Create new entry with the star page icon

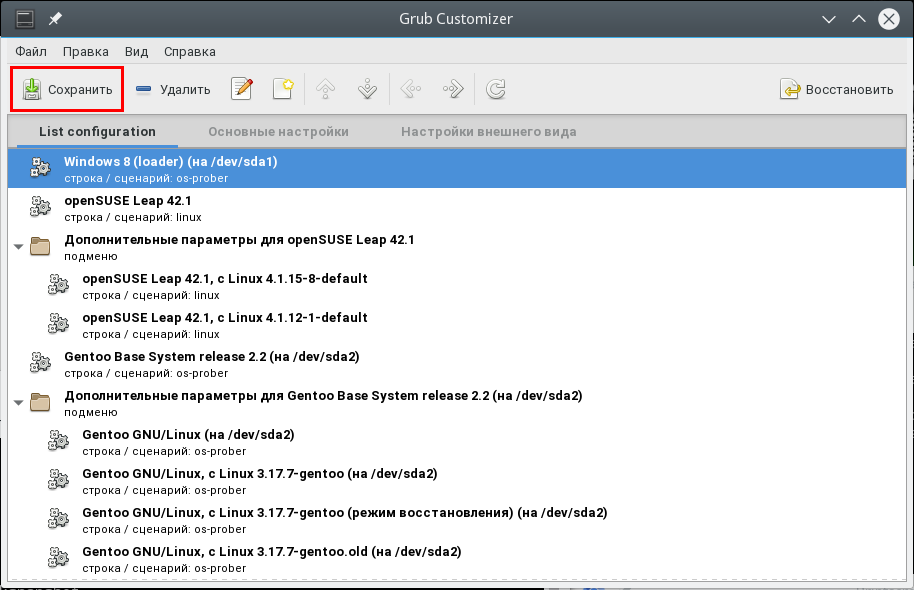click(283, 89)
